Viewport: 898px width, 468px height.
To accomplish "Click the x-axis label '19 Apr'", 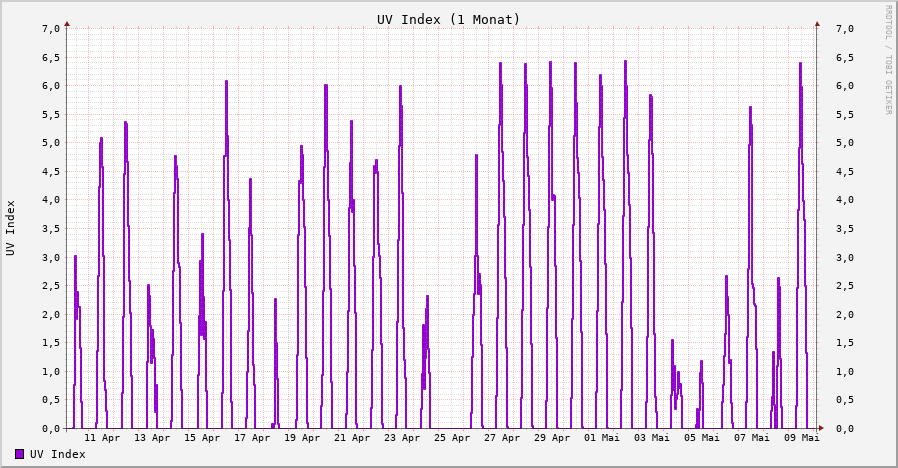I will point(302,438).
